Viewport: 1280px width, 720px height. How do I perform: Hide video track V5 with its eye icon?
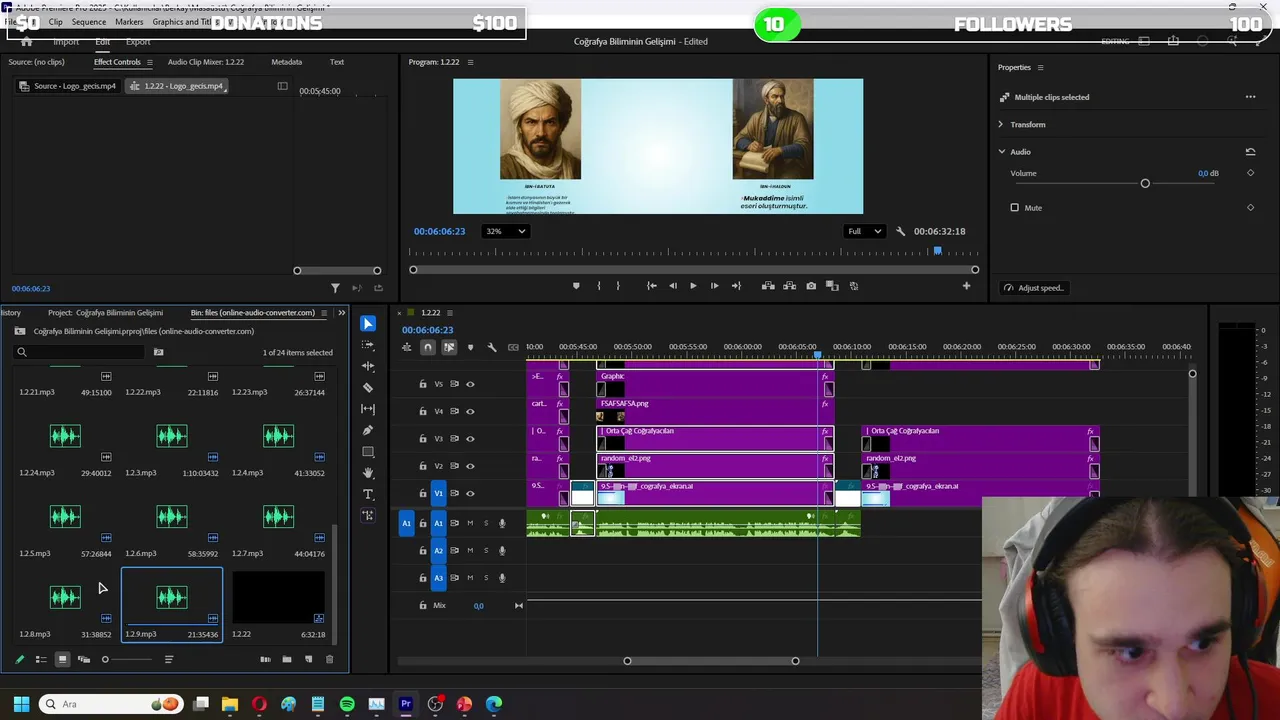tap(470, 384)
